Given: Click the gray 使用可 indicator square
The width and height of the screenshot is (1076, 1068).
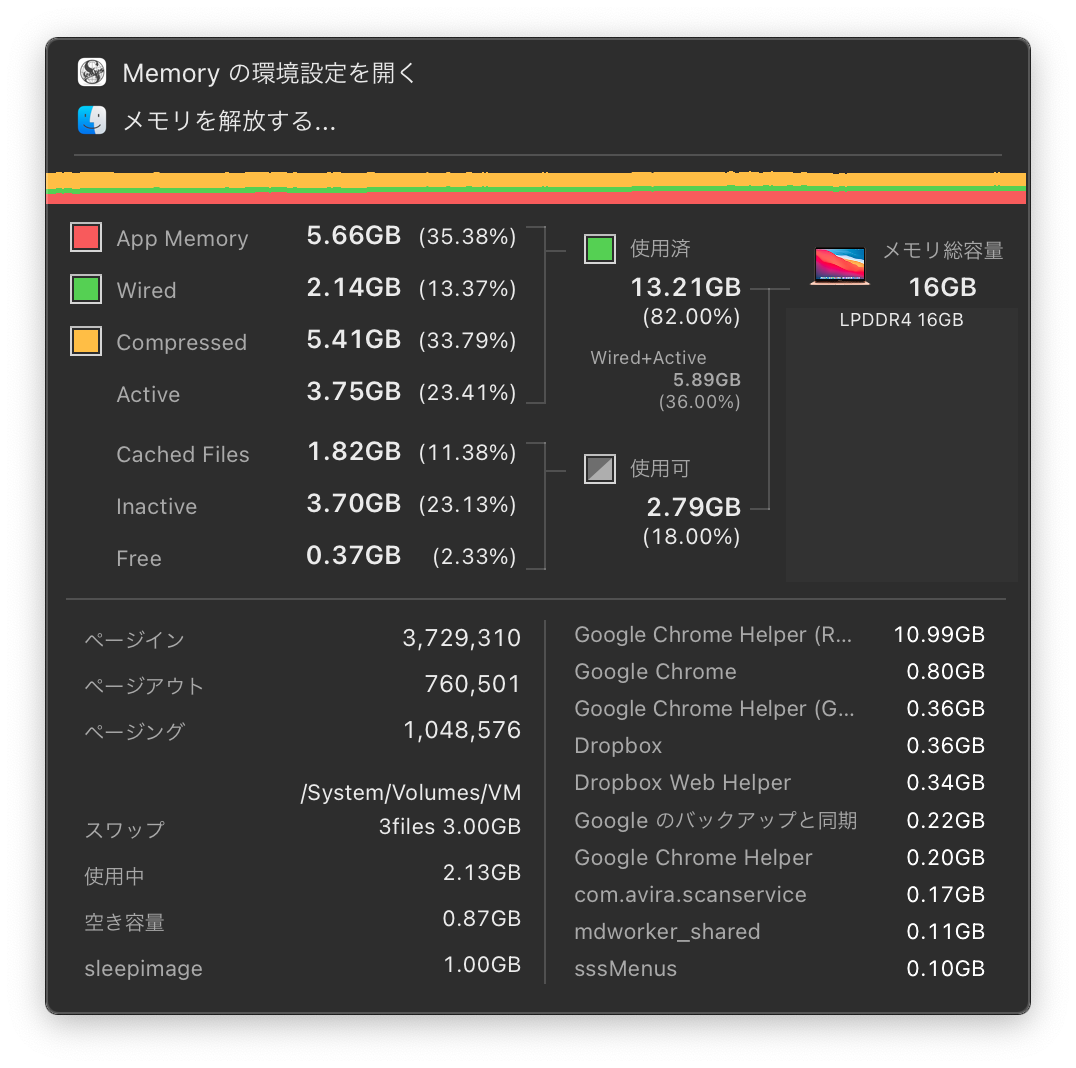Looking at the screenshot, I should [600, 469].
